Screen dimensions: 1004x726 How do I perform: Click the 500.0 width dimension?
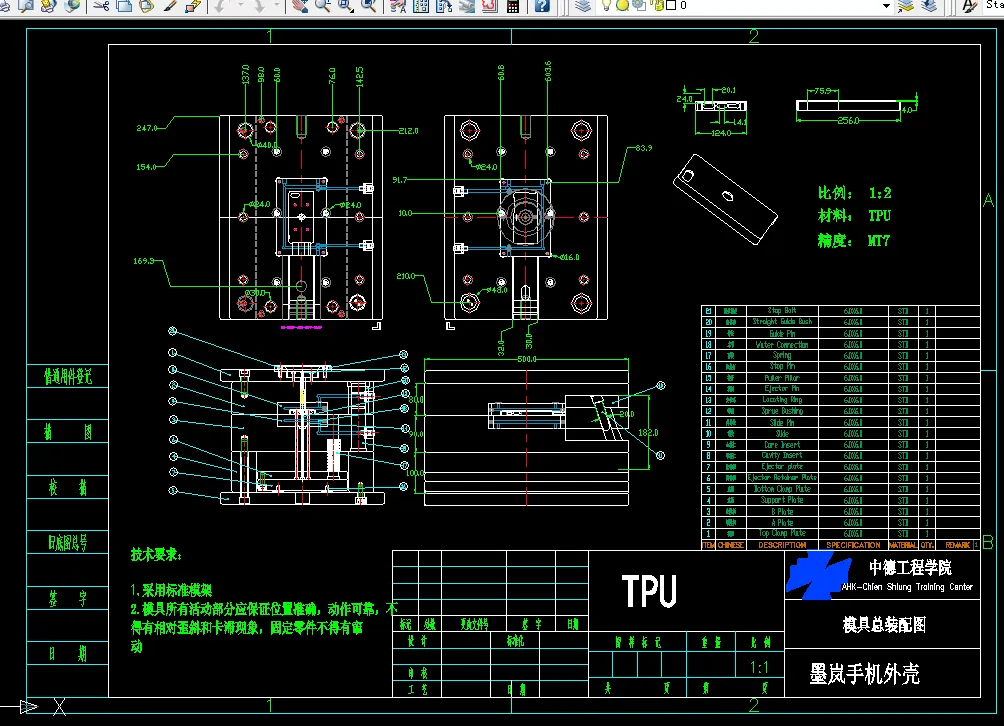point(527,359)
